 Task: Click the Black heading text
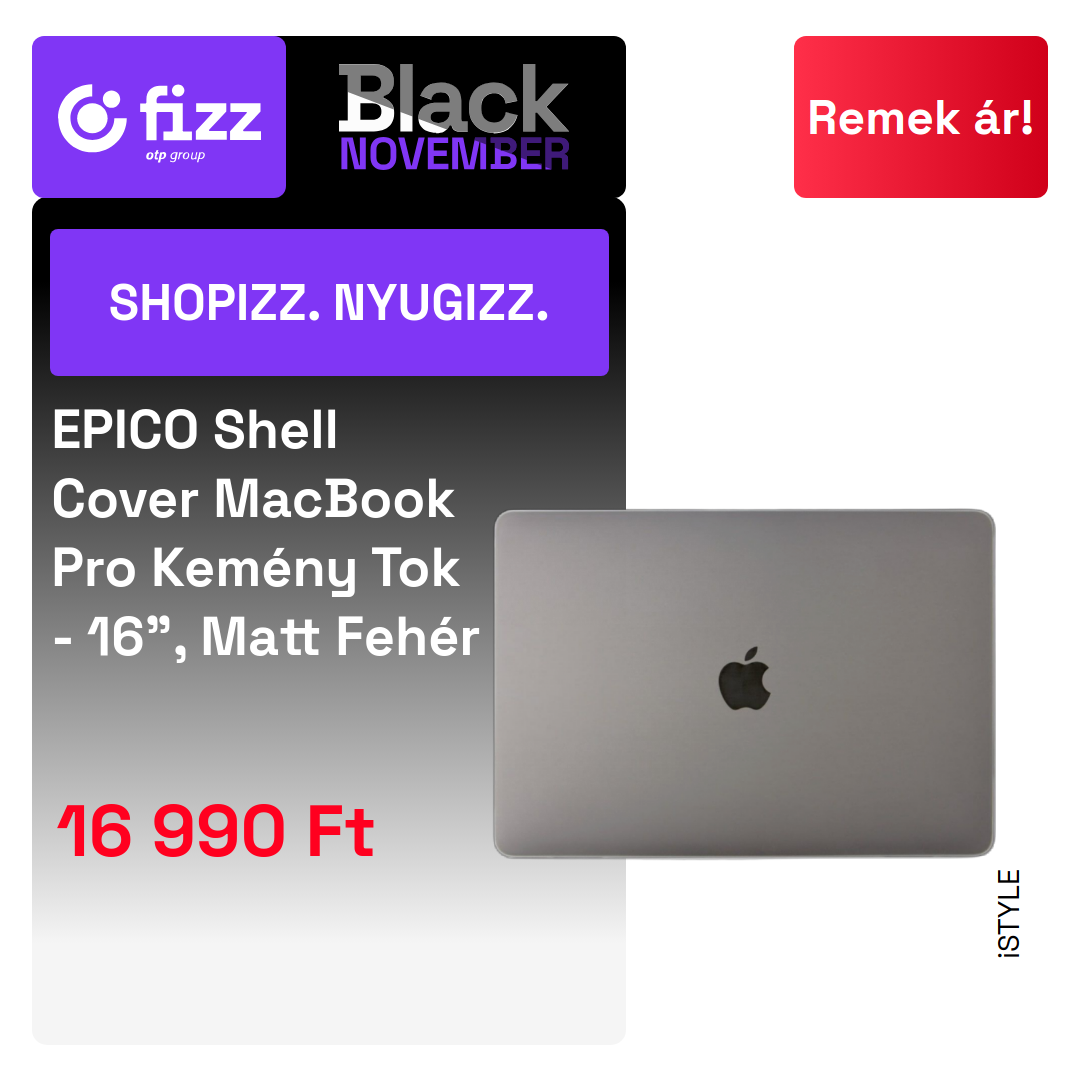453,98
